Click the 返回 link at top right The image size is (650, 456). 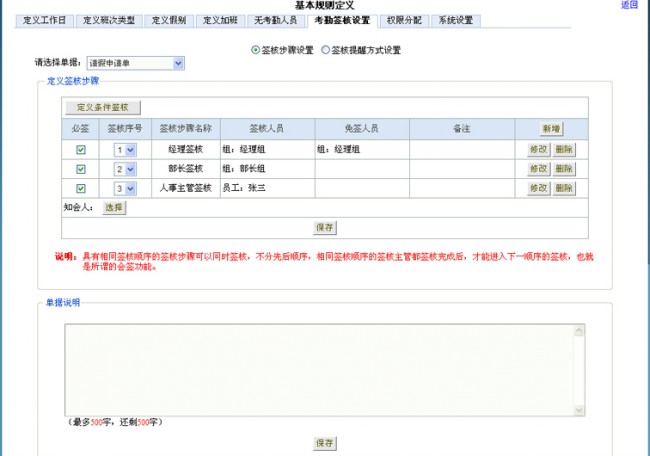coord(629,5)
